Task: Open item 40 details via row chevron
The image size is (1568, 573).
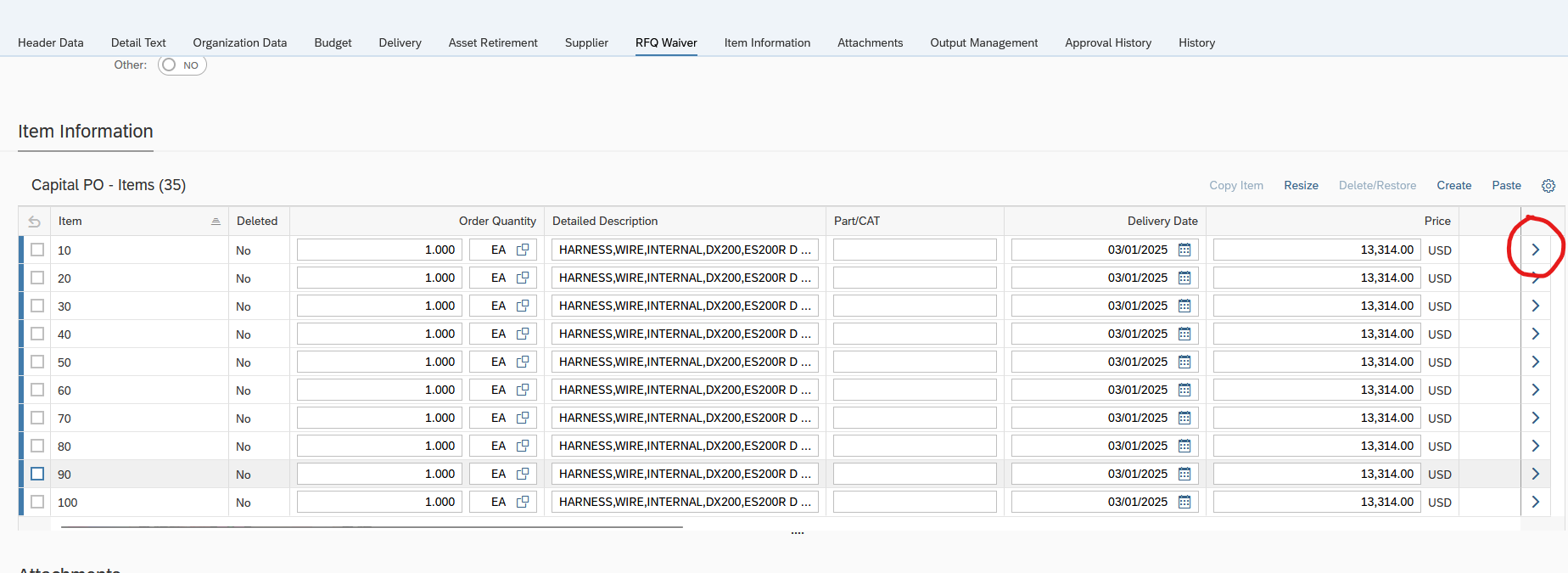Action: (1535, 334)
